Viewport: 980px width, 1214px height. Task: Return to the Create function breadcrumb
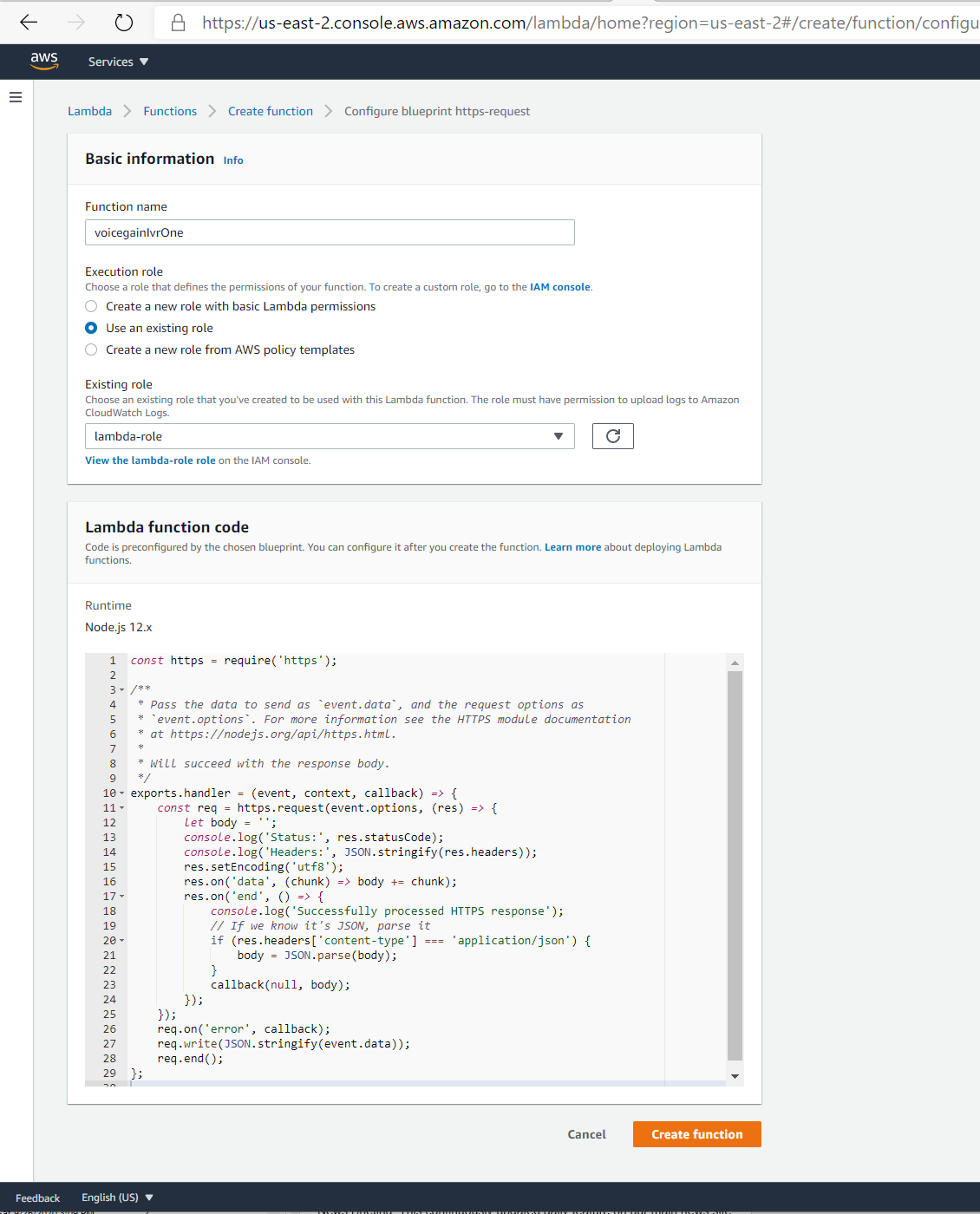271,111
